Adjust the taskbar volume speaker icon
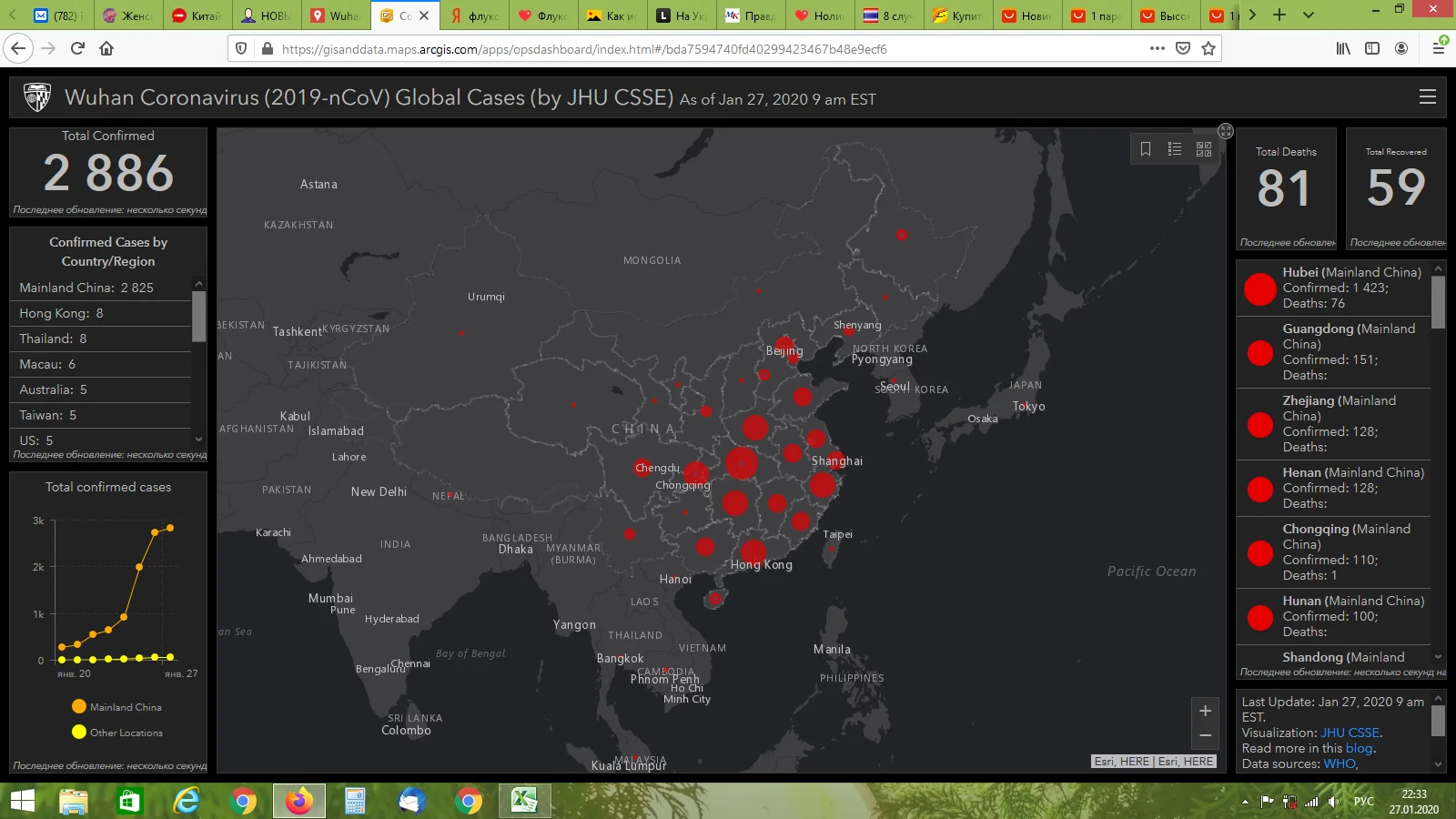The height and width of the screenshot is (819, 1456). pyautogui.click(x=1333, y=802)
